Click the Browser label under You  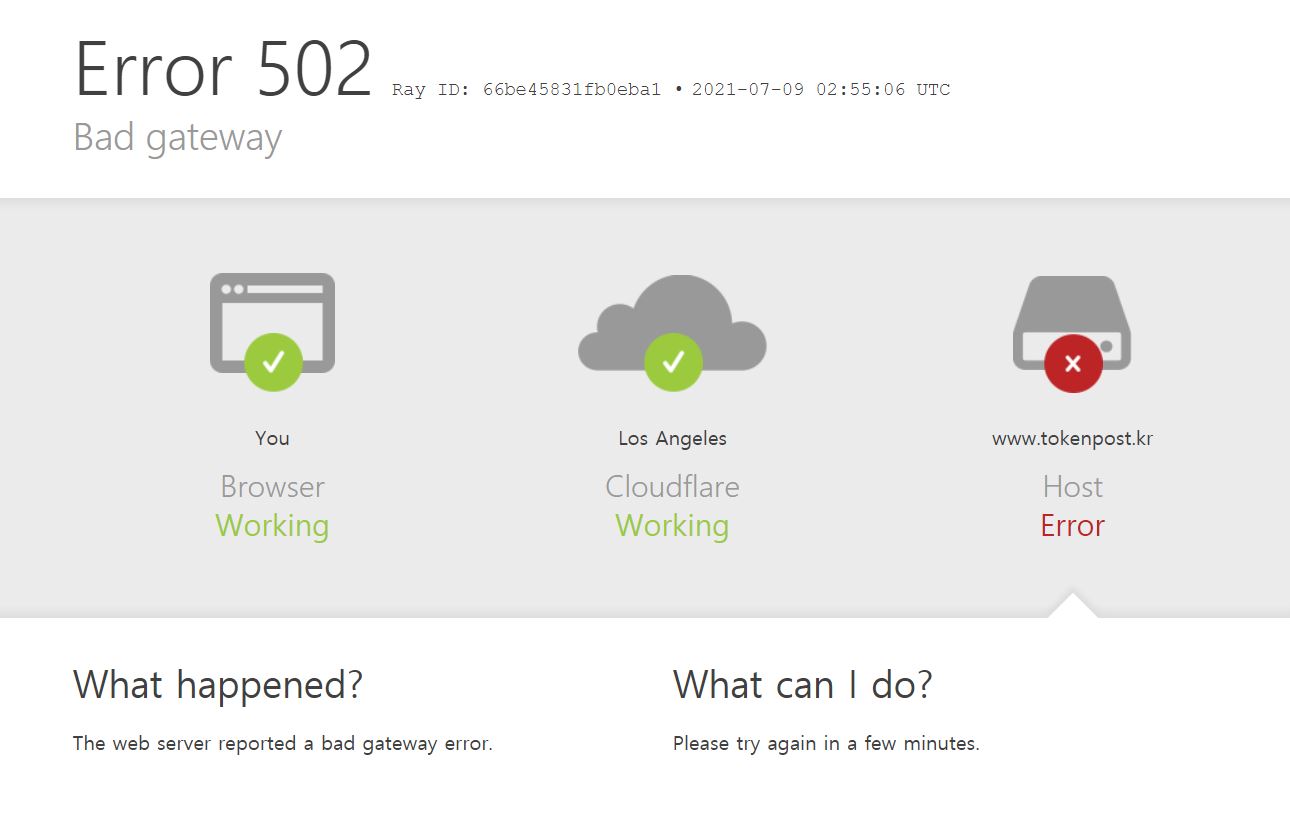[x=272, y=487]
